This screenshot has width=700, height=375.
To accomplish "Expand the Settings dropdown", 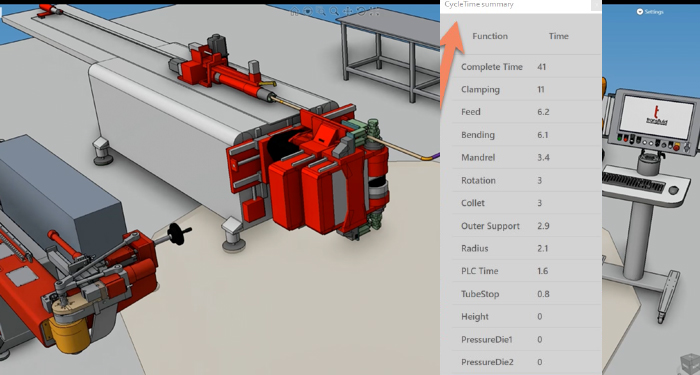I will [x=650, y=12].
